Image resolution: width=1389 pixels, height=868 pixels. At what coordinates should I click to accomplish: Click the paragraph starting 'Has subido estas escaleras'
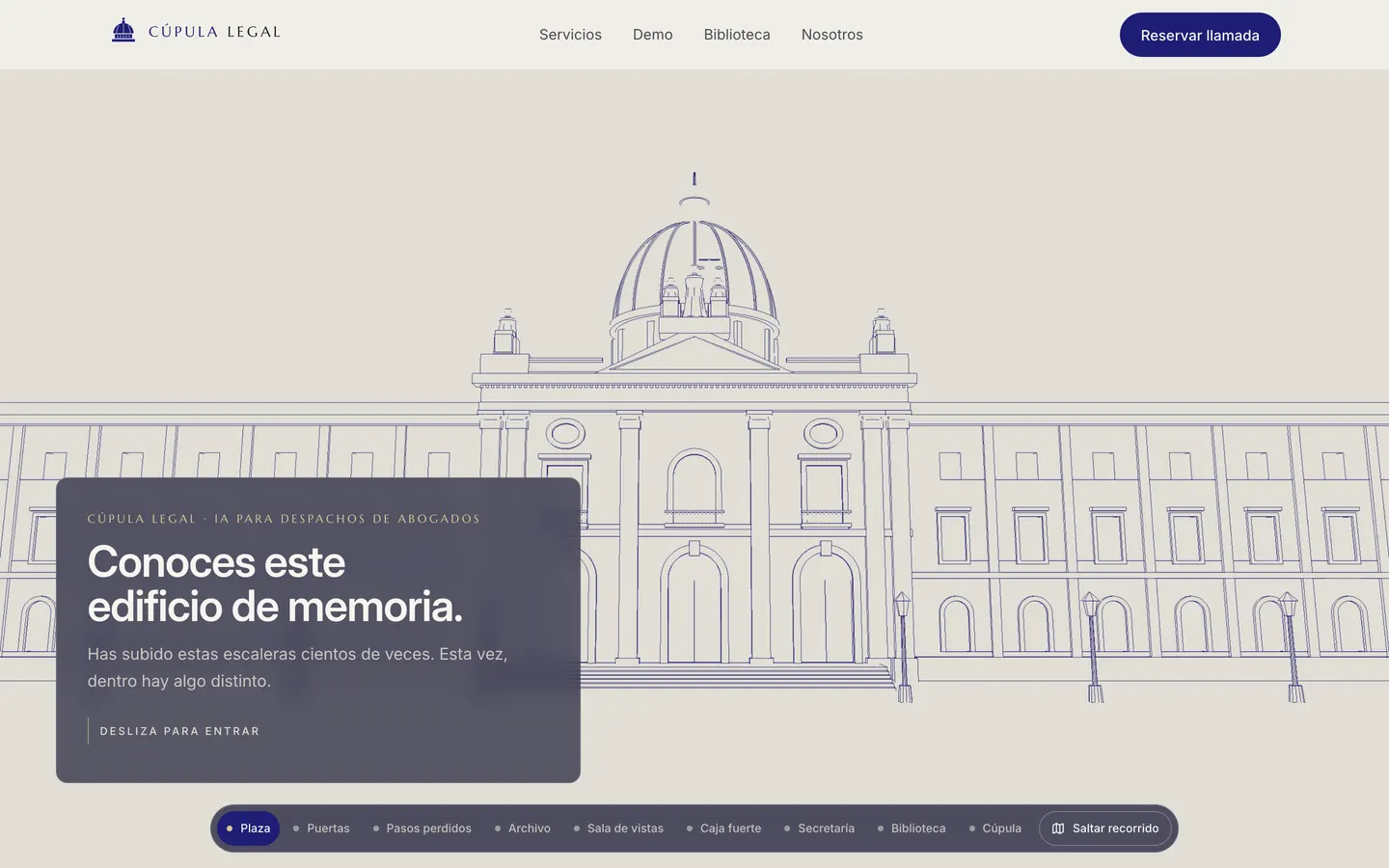coord(297,667)
